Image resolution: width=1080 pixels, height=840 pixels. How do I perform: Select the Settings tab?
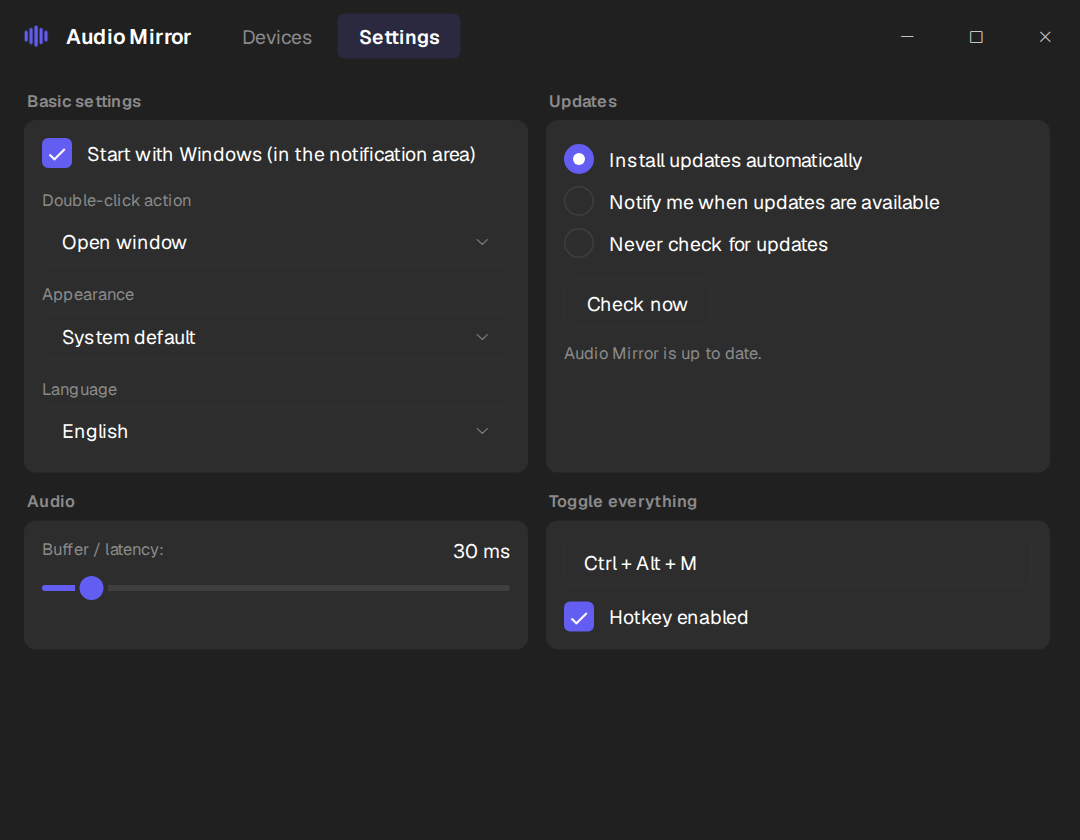pos(399,36)
